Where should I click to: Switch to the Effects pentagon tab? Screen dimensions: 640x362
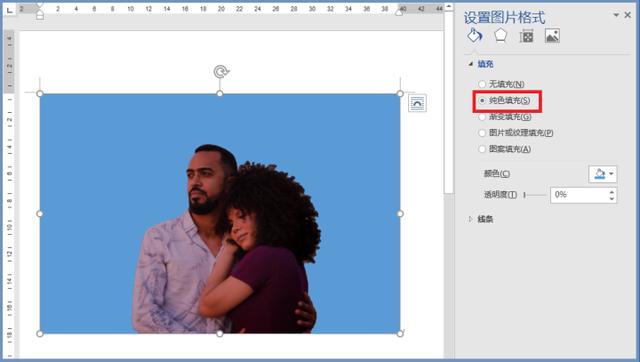coord(500,36)
